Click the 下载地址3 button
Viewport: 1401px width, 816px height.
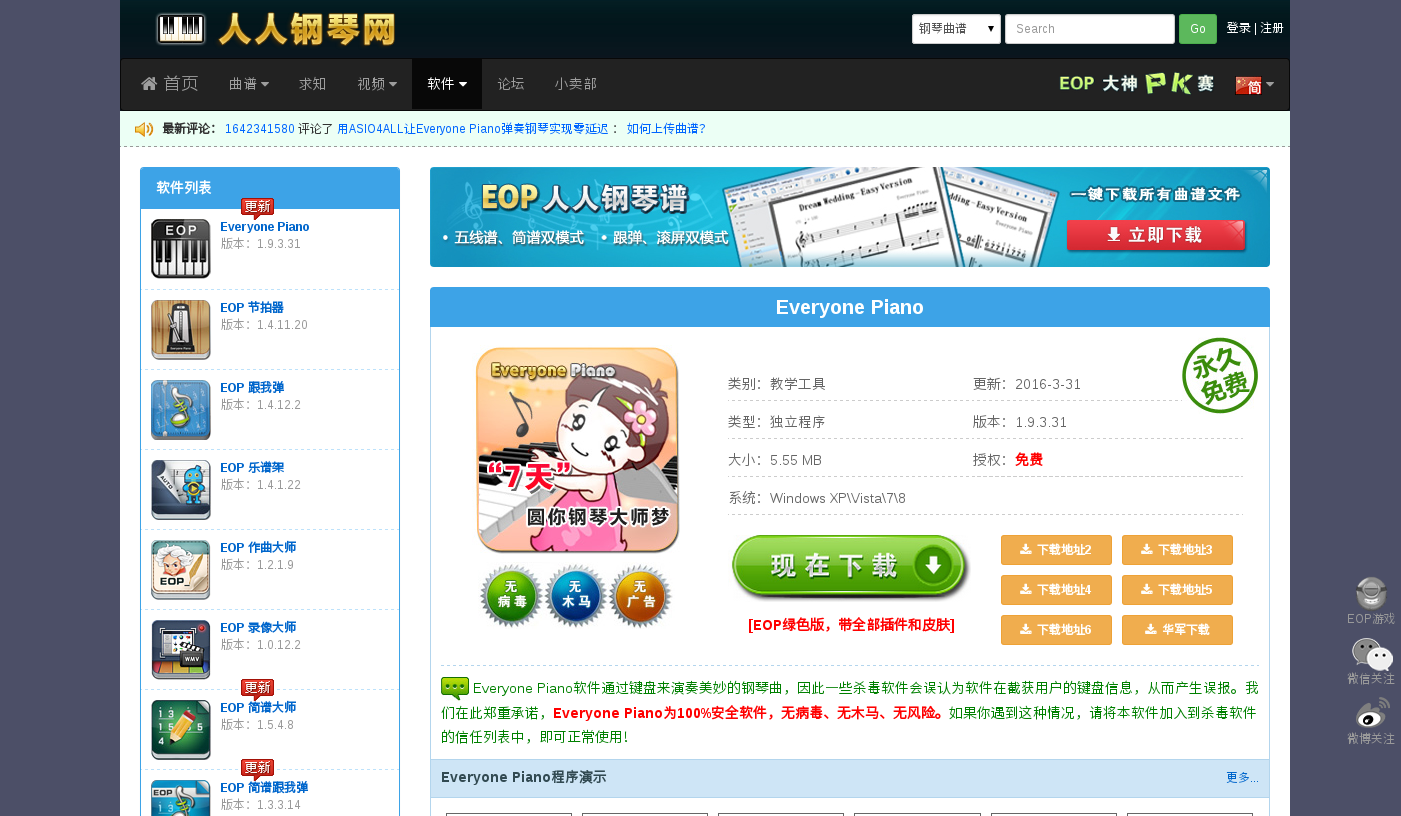click(1177, 550)
